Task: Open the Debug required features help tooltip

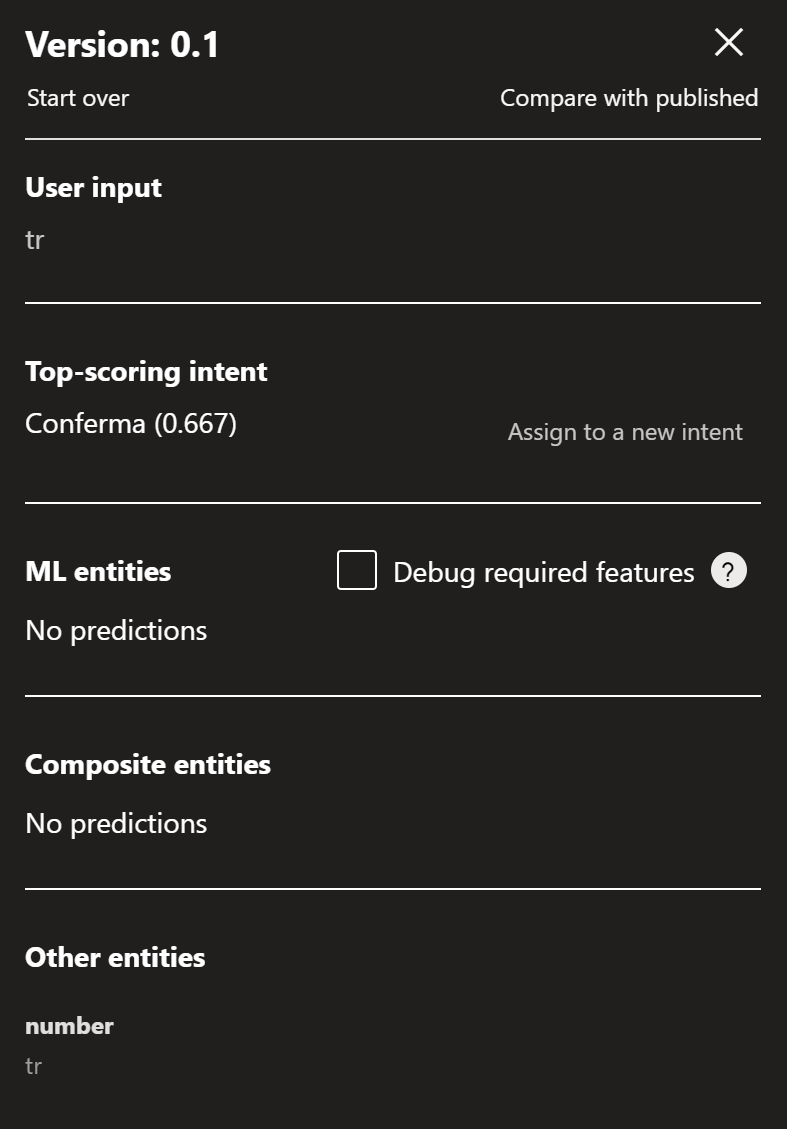Action: (728, 570)
